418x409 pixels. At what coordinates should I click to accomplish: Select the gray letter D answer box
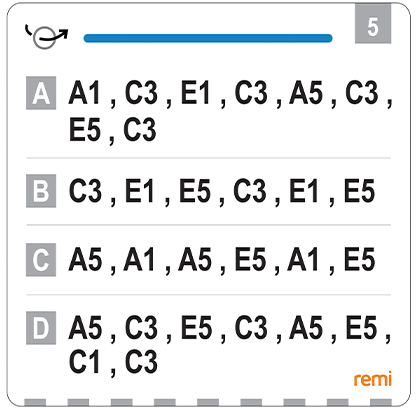41,328
